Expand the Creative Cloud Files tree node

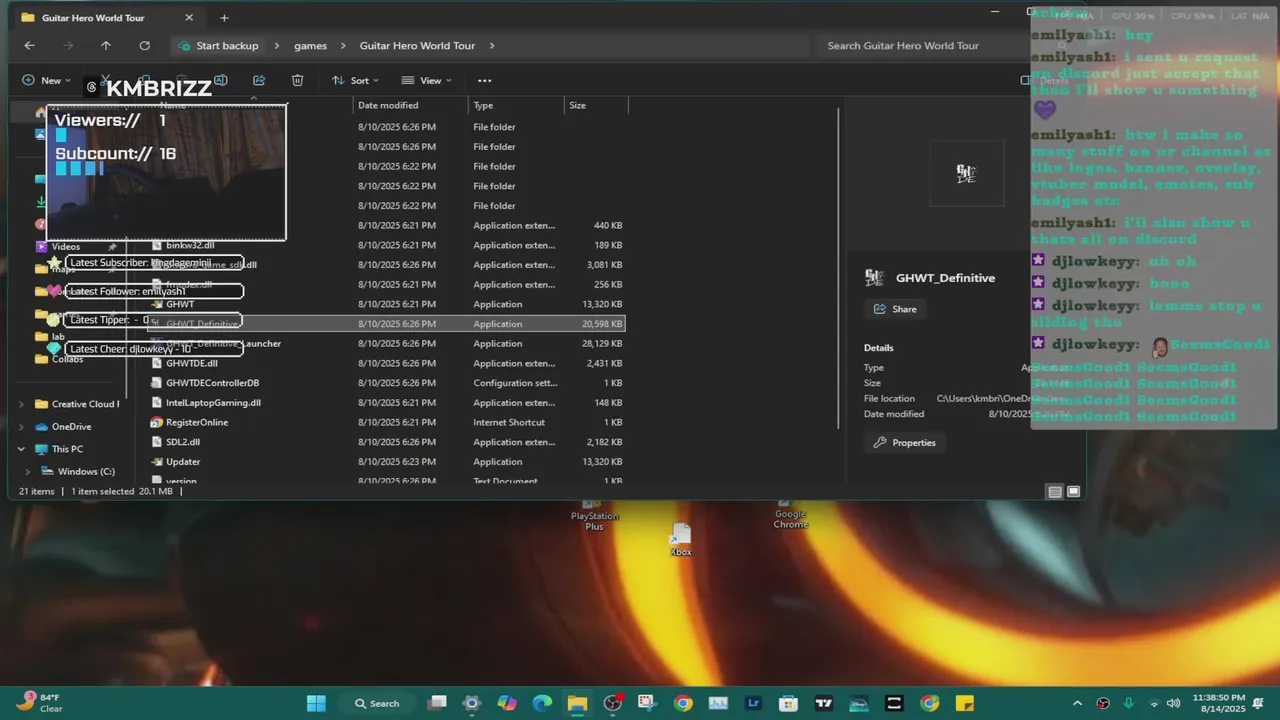(x=21, y=404)
